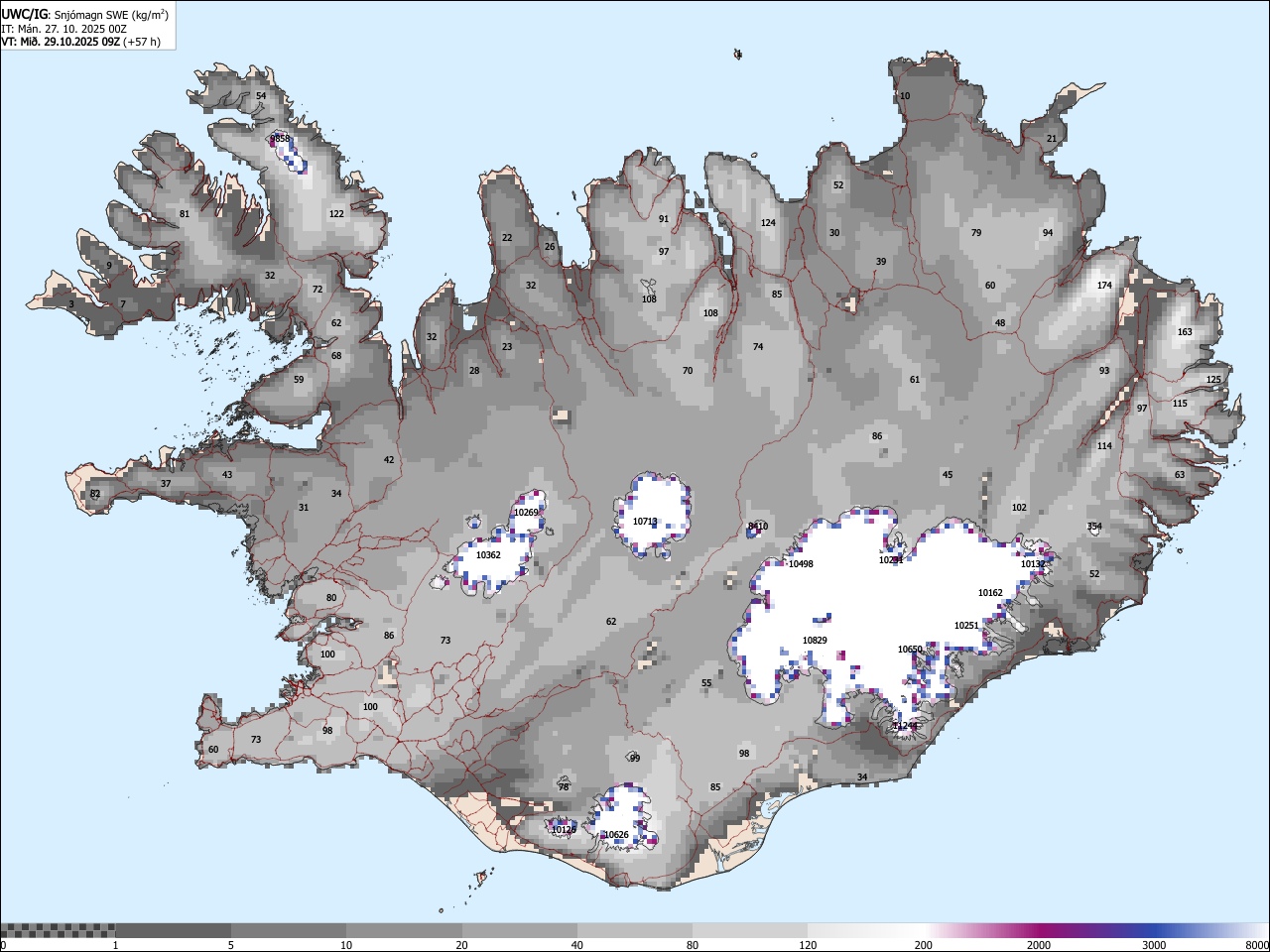Click the glacier value 10498
Image resolution: width=1270 pixels, height=952 pixels.
(801, 564)
